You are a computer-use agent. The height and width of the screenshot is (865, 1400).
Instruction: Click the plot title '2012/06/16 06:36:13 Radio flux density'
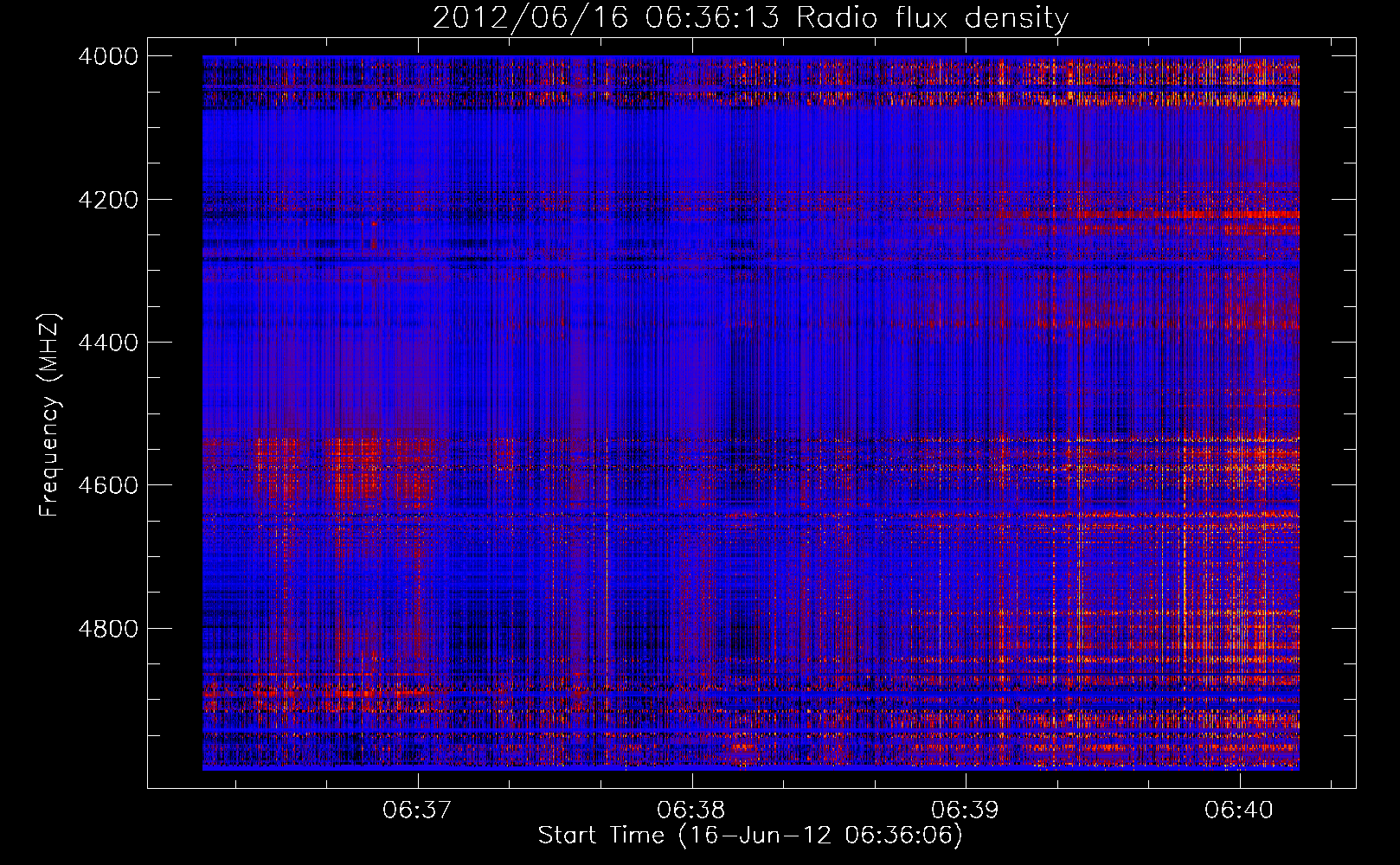coord(750,18)
